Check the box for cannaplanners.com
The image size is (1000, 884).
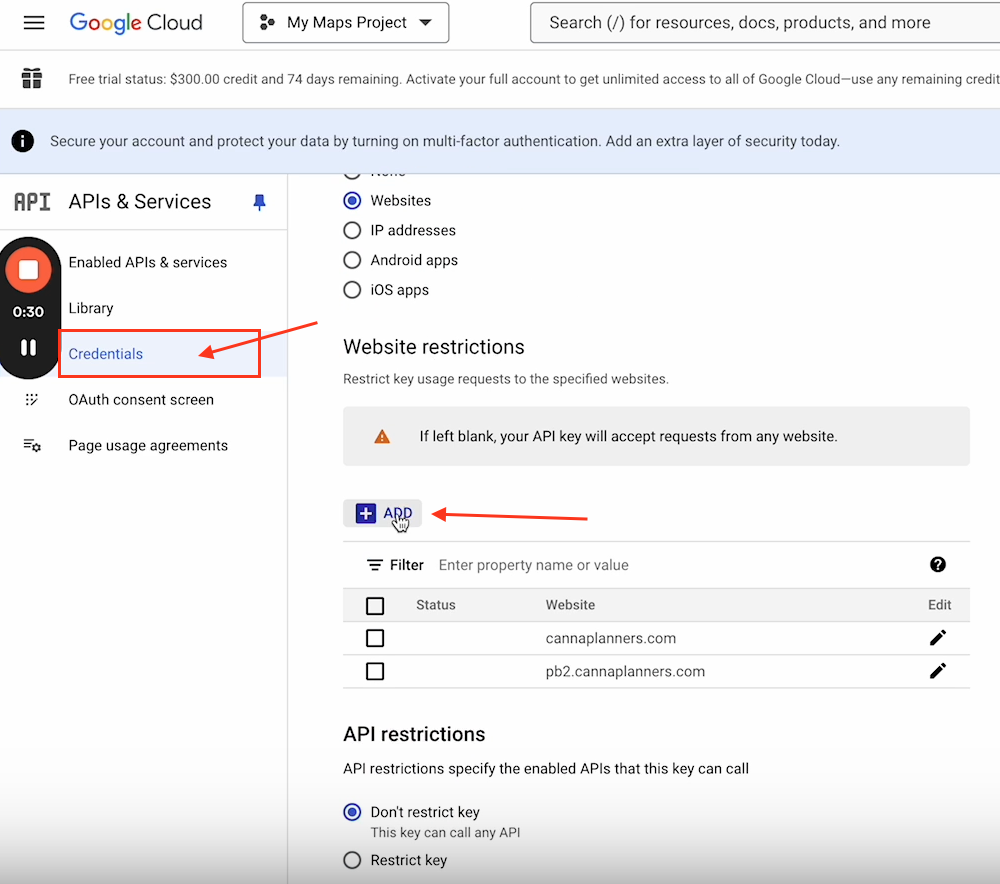[x=375, y=638]
